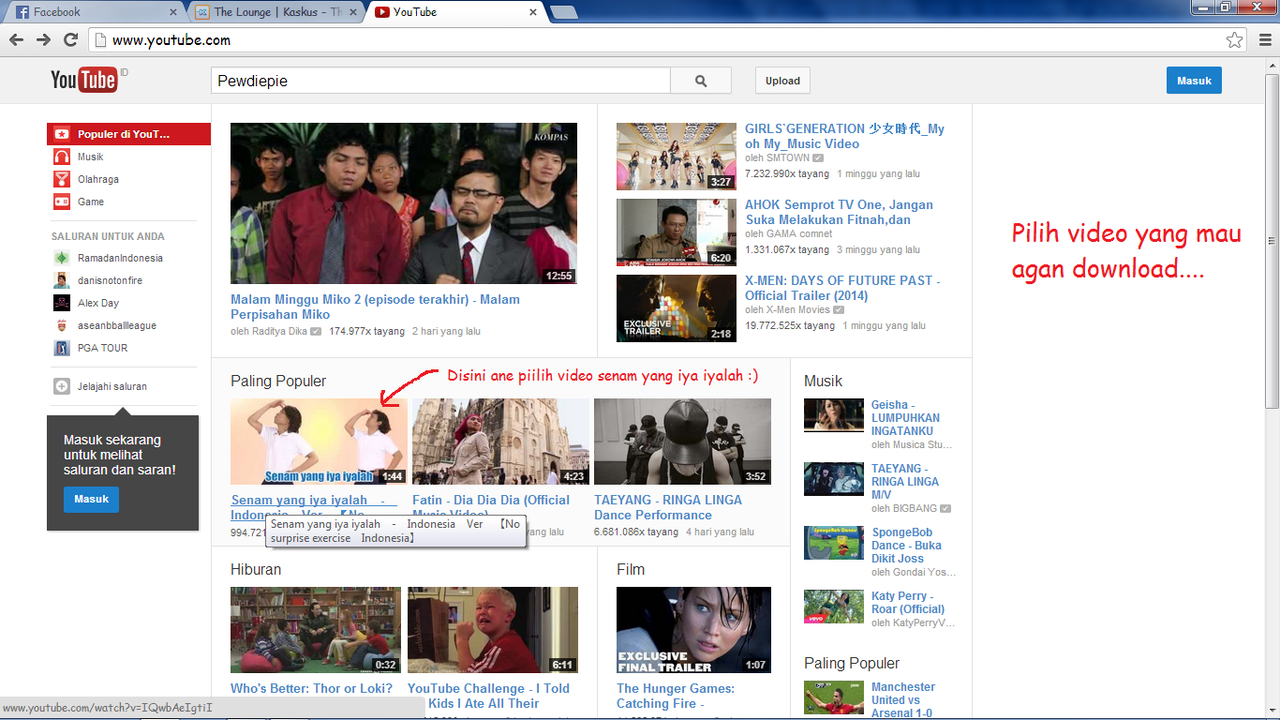This screenshot has width=1280, height=720.
Task: Click the Game sidebar icon
Action: (61, 202)
